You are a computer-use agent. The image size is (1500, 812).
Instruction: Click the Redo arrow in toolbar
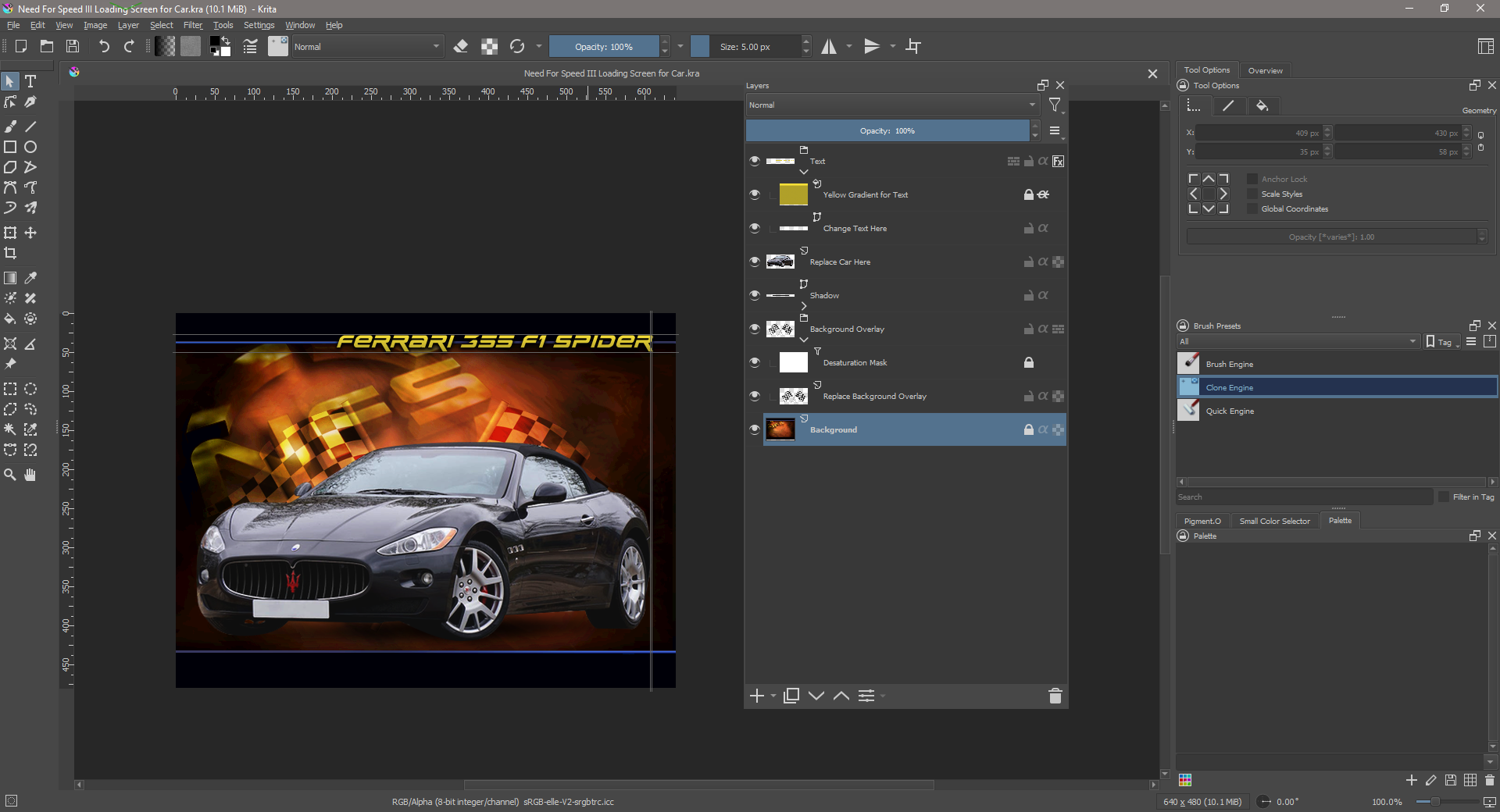tap(130, 47)
